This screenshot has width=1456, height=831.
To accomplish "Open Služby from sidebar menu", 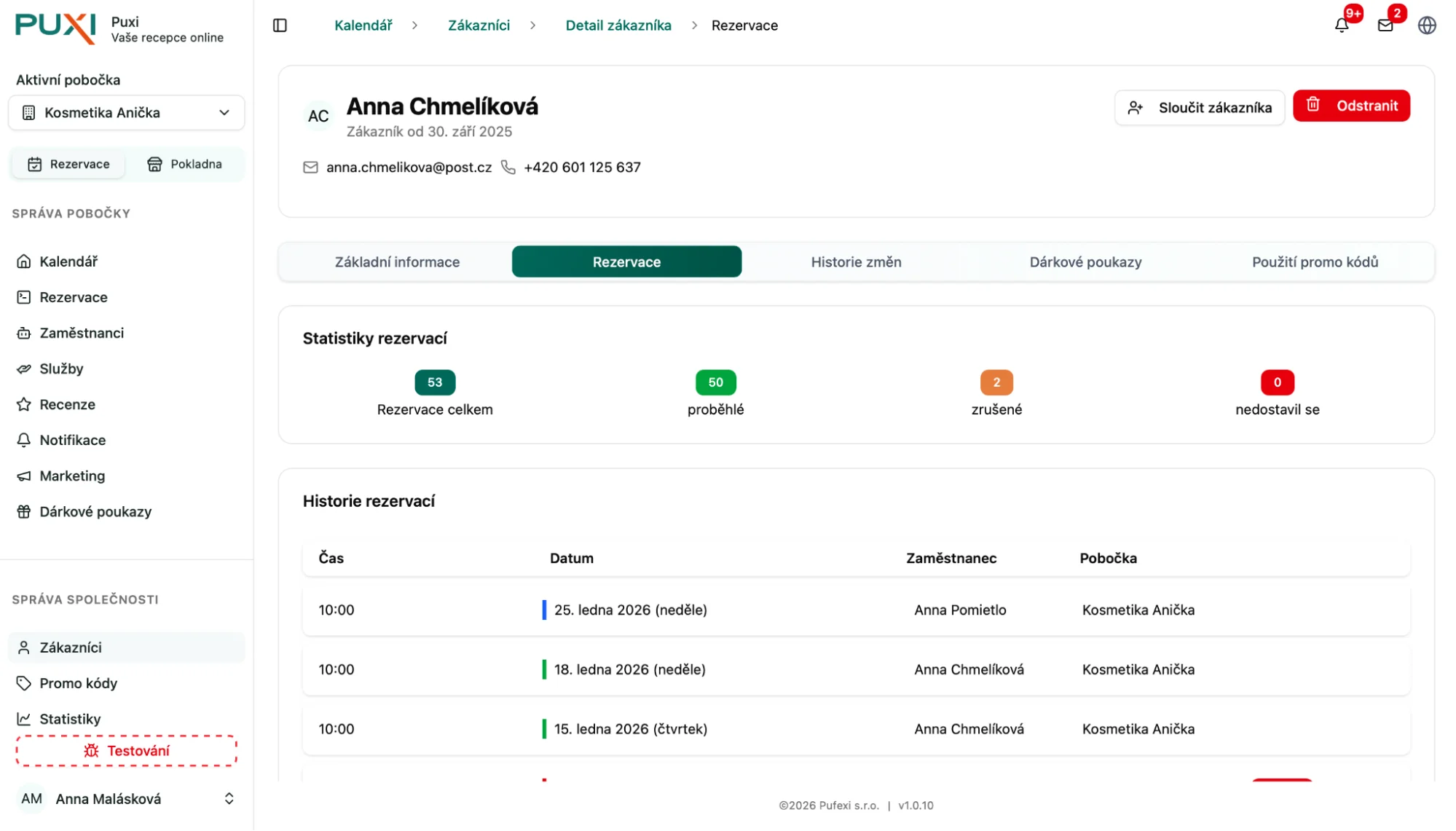I will pyautogui.click(x=61, y=369).
